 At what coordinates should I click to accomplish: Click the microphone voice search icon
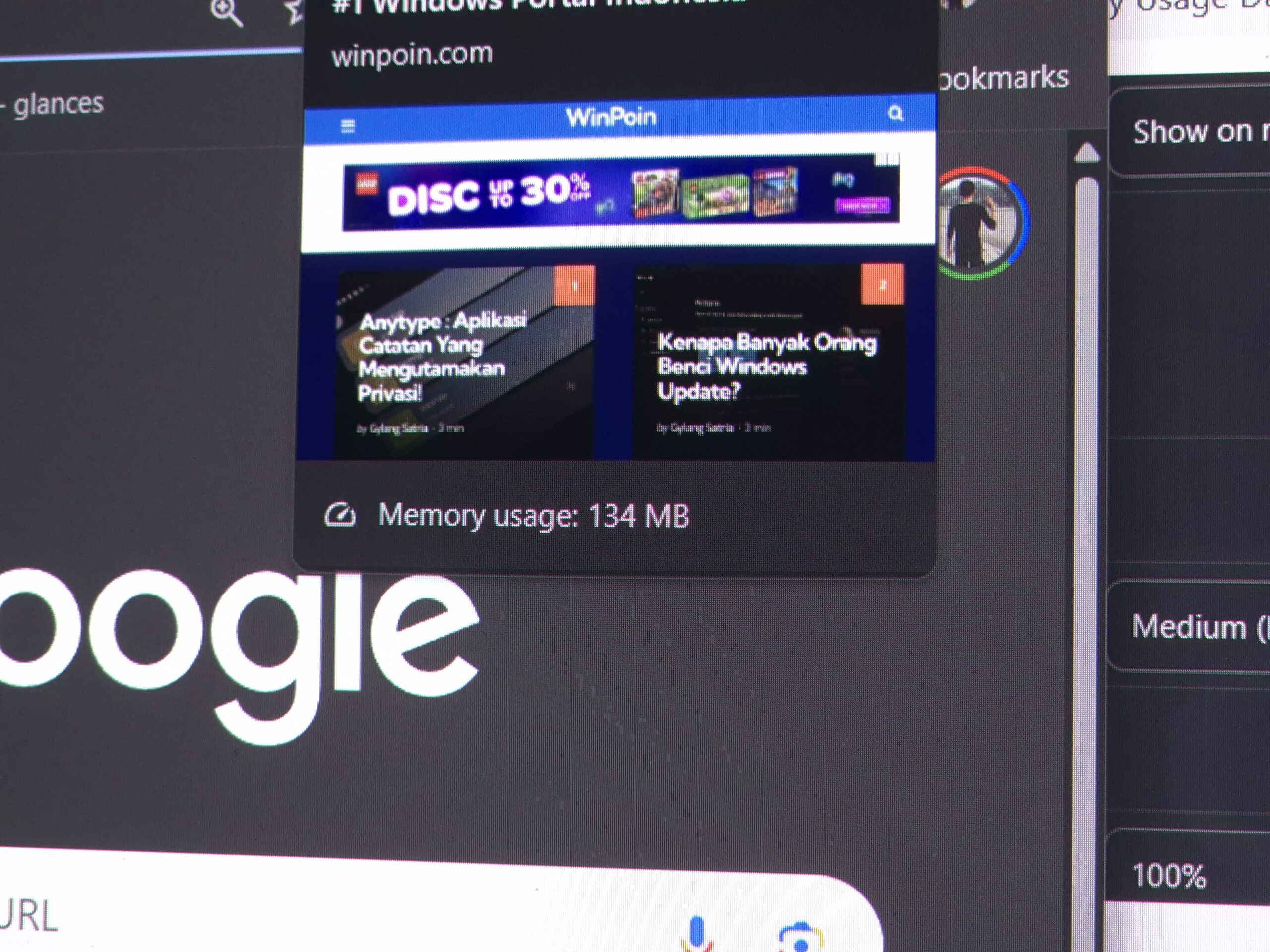click(x=697, y=934)
